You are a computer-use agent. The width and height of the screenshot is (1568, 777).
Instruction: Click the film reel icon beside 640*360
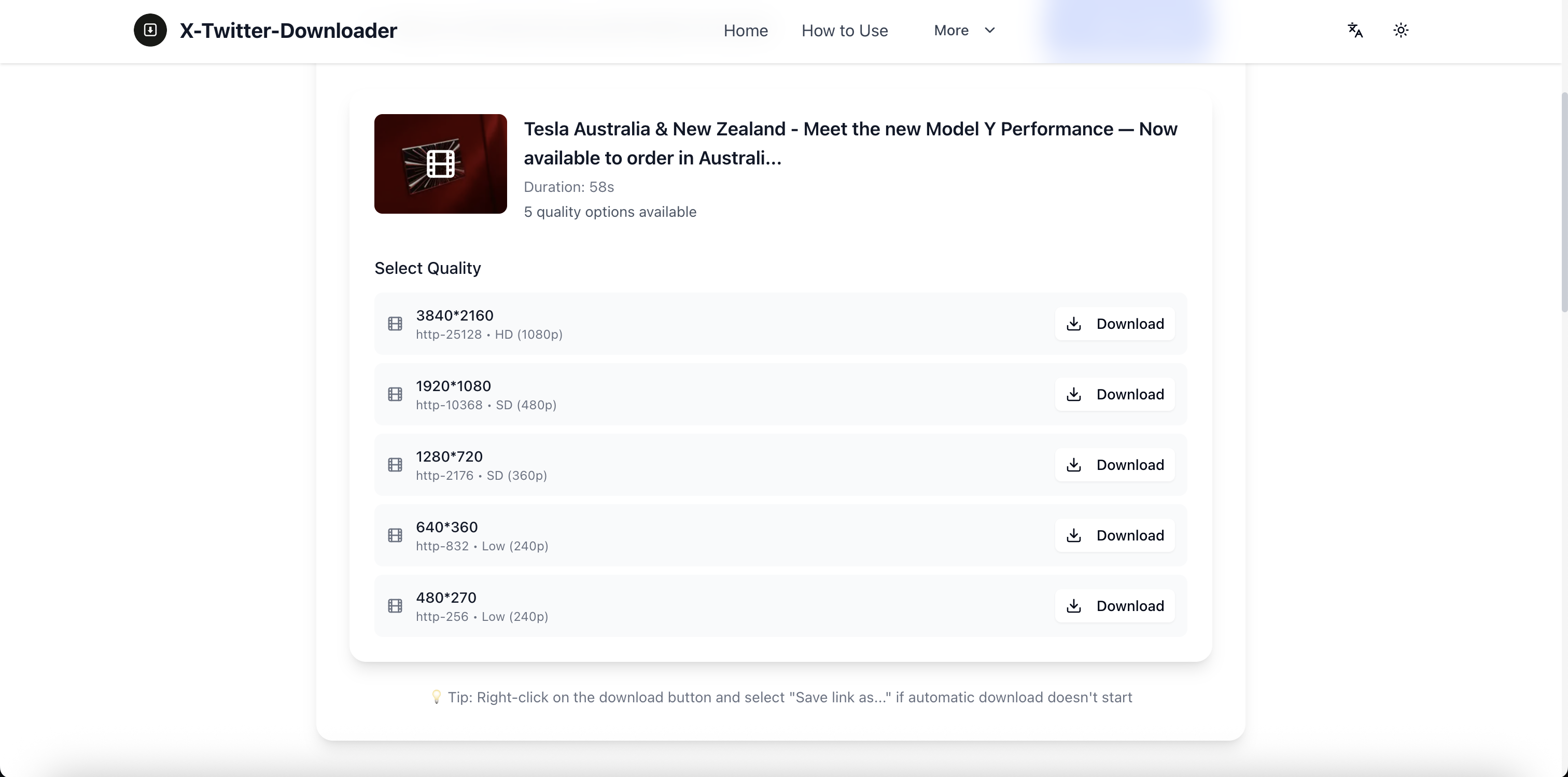point(395,535)
